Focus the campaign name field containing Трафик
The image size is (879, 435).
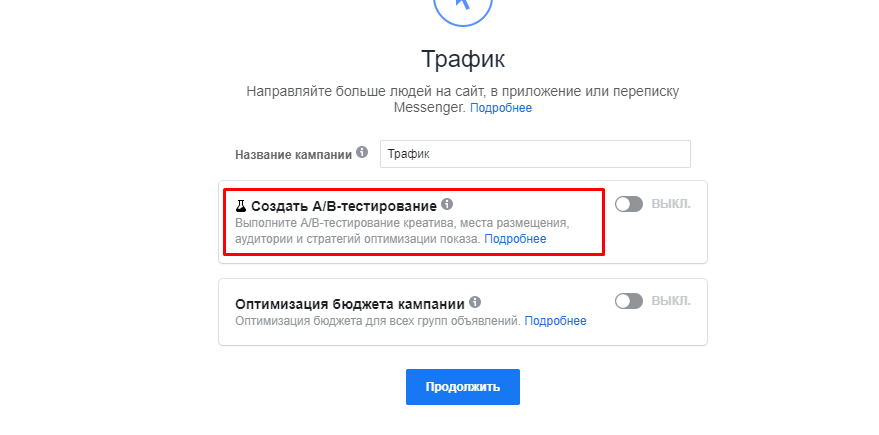pos(535,154)
